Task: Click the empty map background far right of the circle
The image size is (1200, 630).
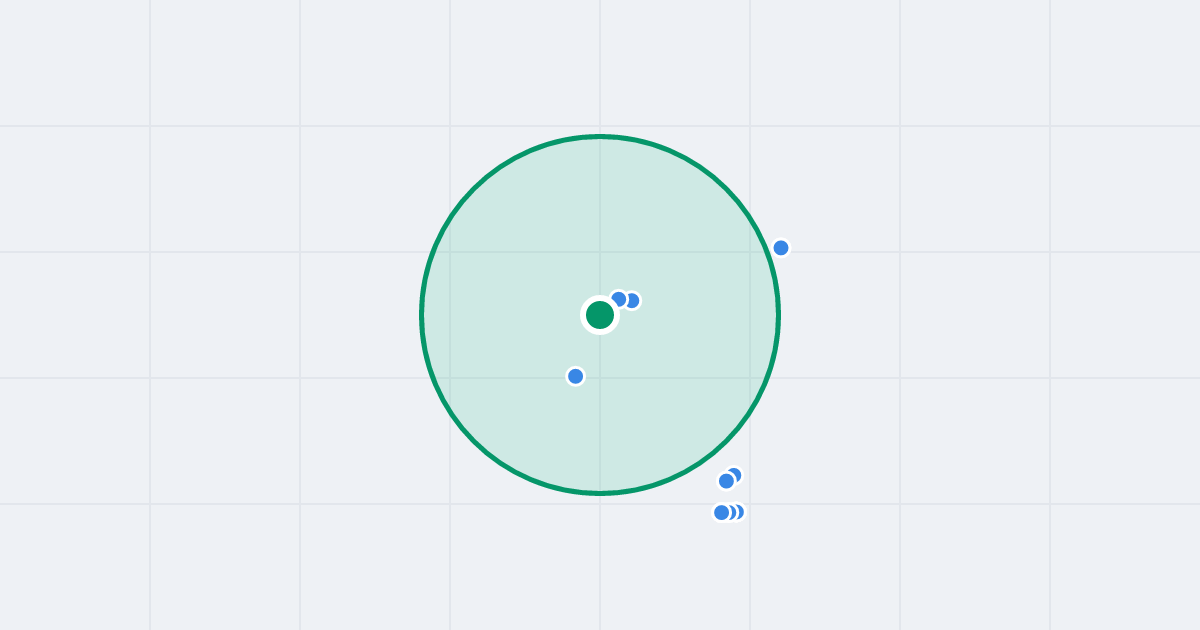Action: click(1000, 315)
